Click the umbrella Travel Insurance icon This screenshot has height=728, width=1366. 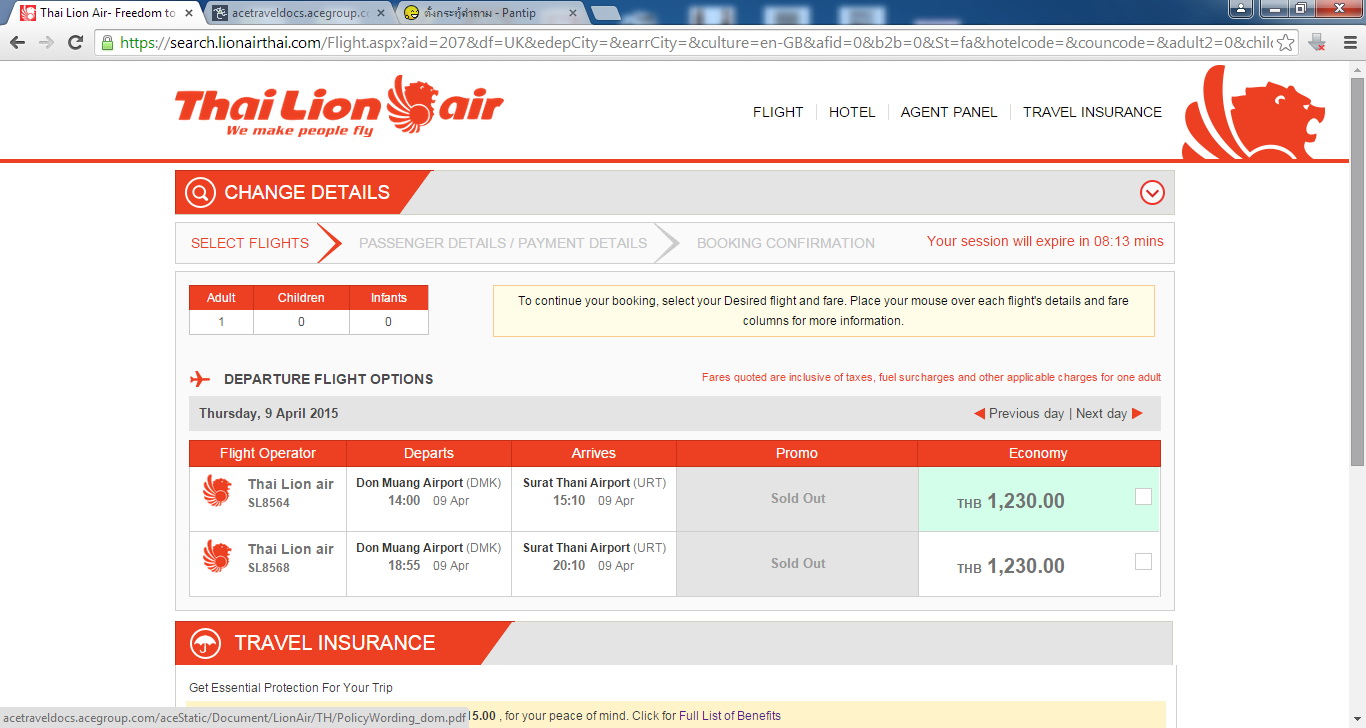point(206,643)
